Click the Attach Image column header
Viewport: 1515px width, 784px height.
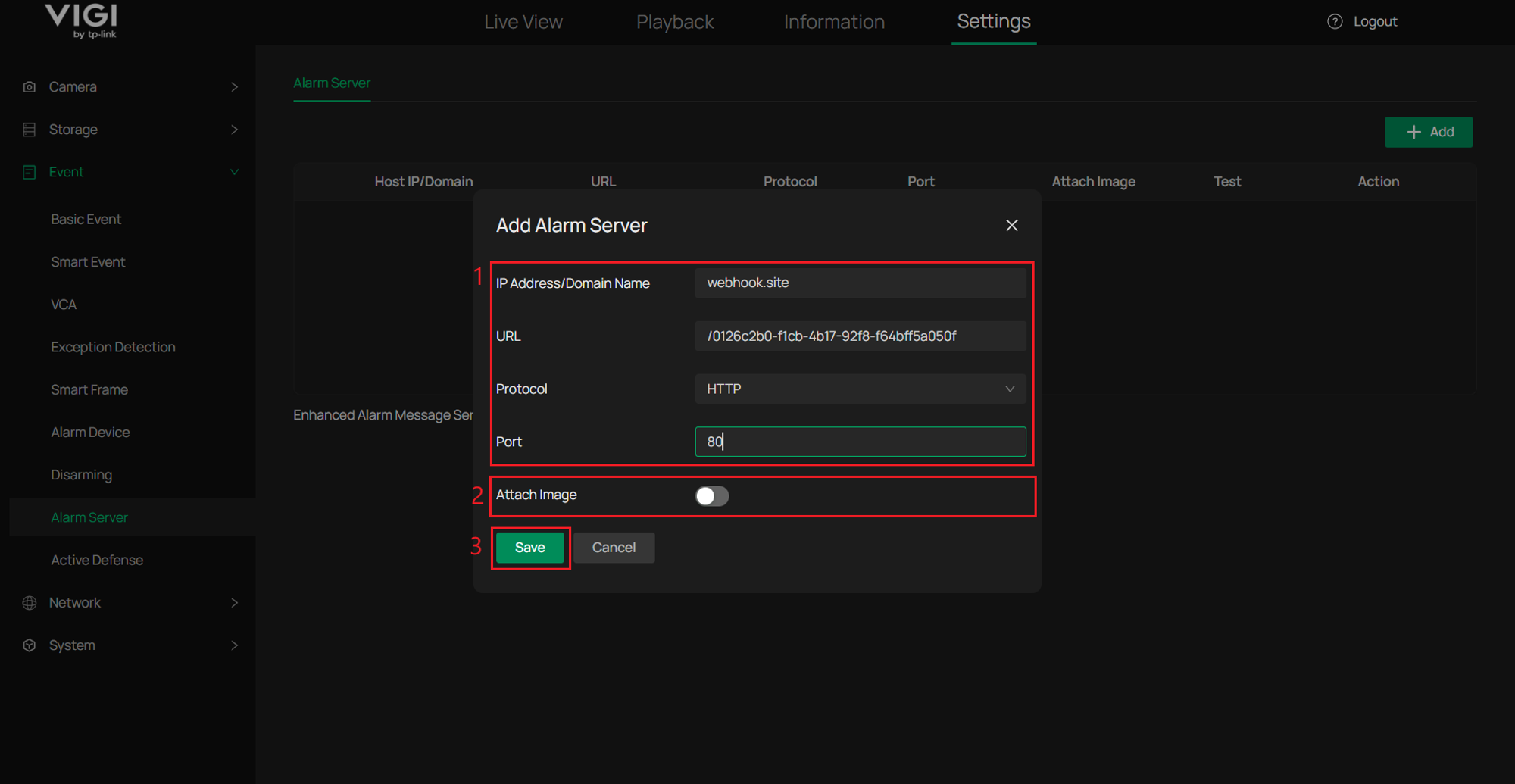coord(1093,181)
